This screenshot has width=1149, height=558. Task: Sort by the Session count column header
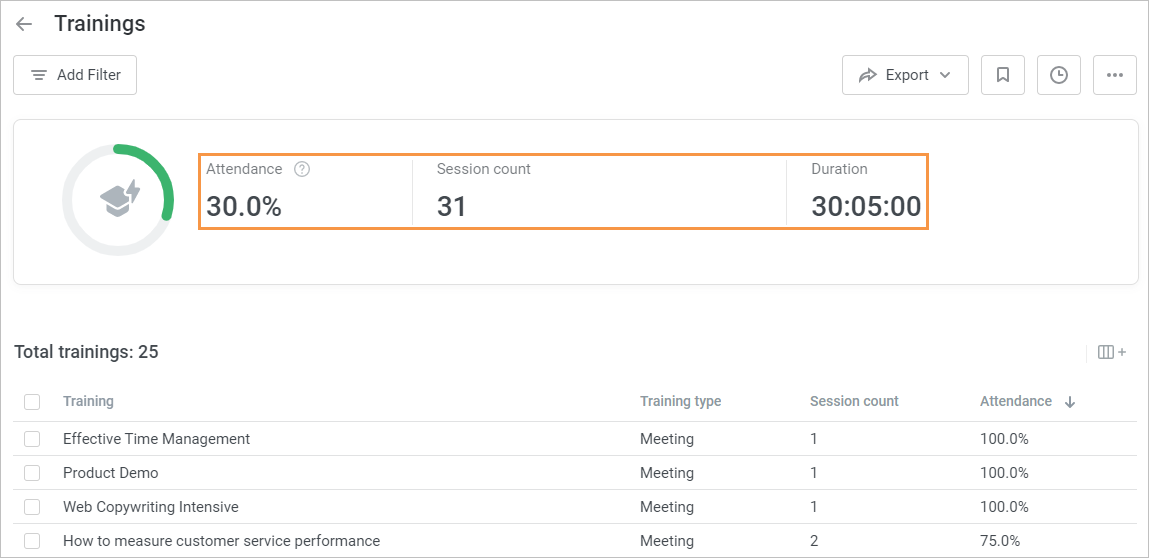[x=854, y=402]
